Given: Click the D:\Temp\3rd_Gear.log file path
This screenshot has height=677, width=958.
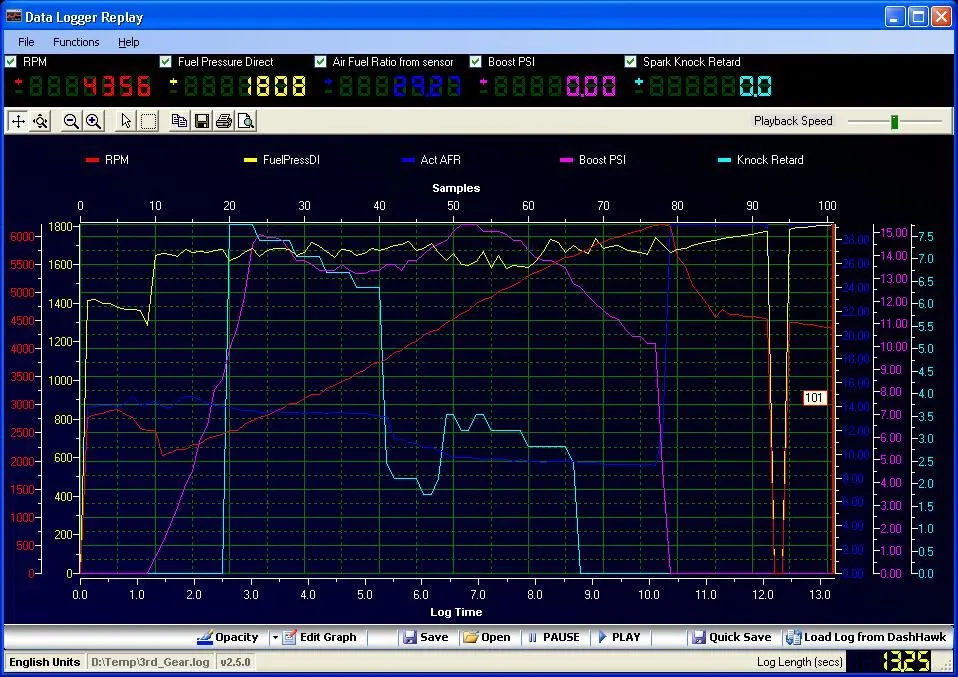Looking at the screenshot, I should (150, 662).
